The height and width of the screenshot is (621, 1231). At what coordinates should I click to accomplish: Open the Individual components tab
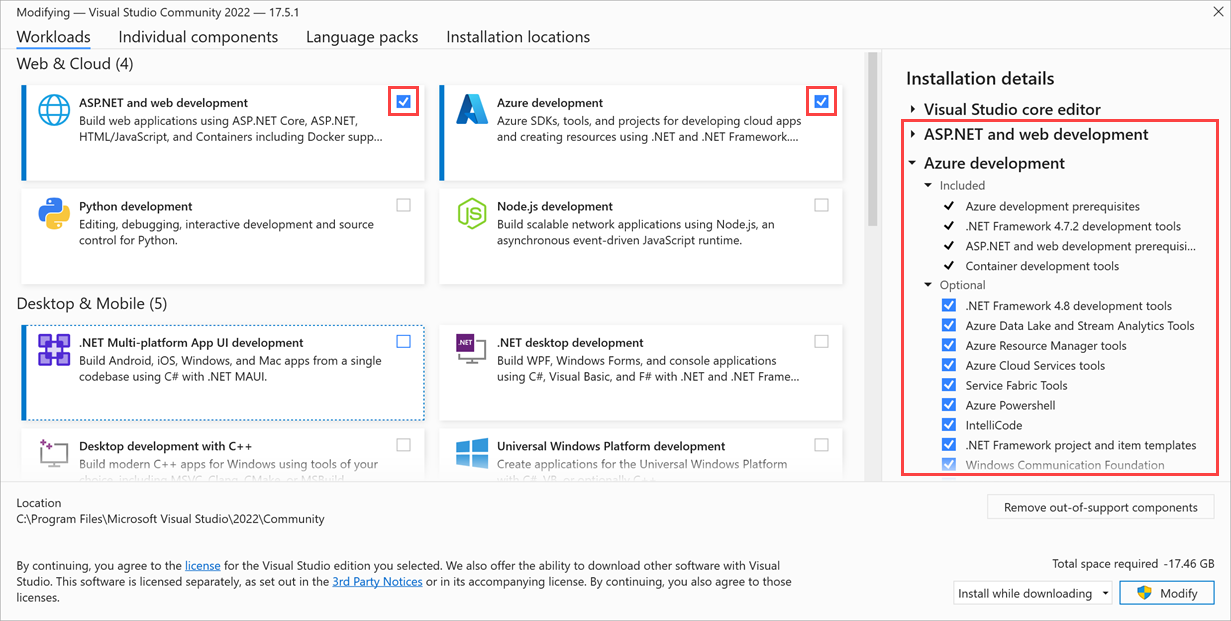tap(198, 37)
